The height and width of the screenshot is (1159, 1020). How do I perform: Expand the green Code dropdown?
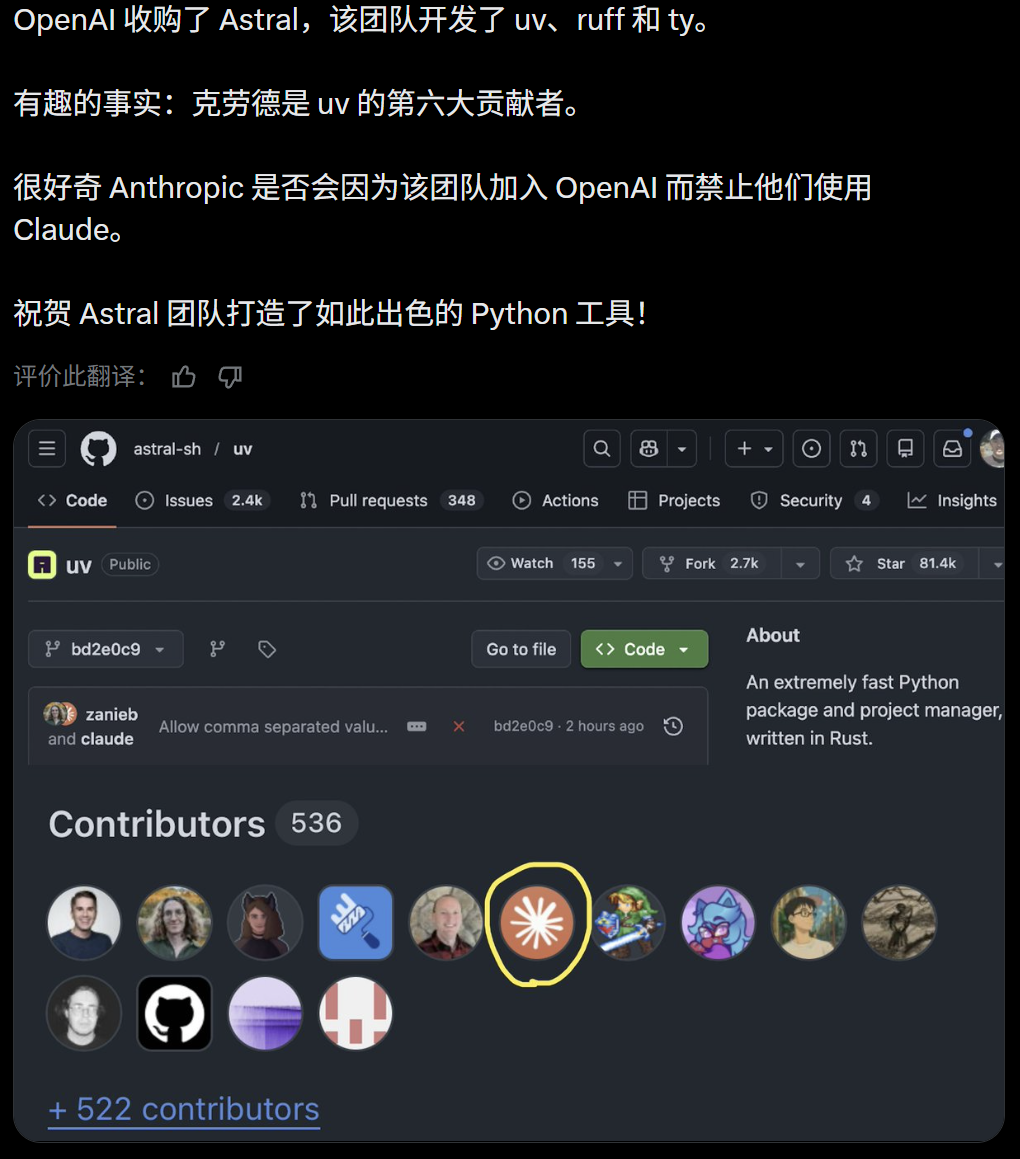click(x=645, y=649)
